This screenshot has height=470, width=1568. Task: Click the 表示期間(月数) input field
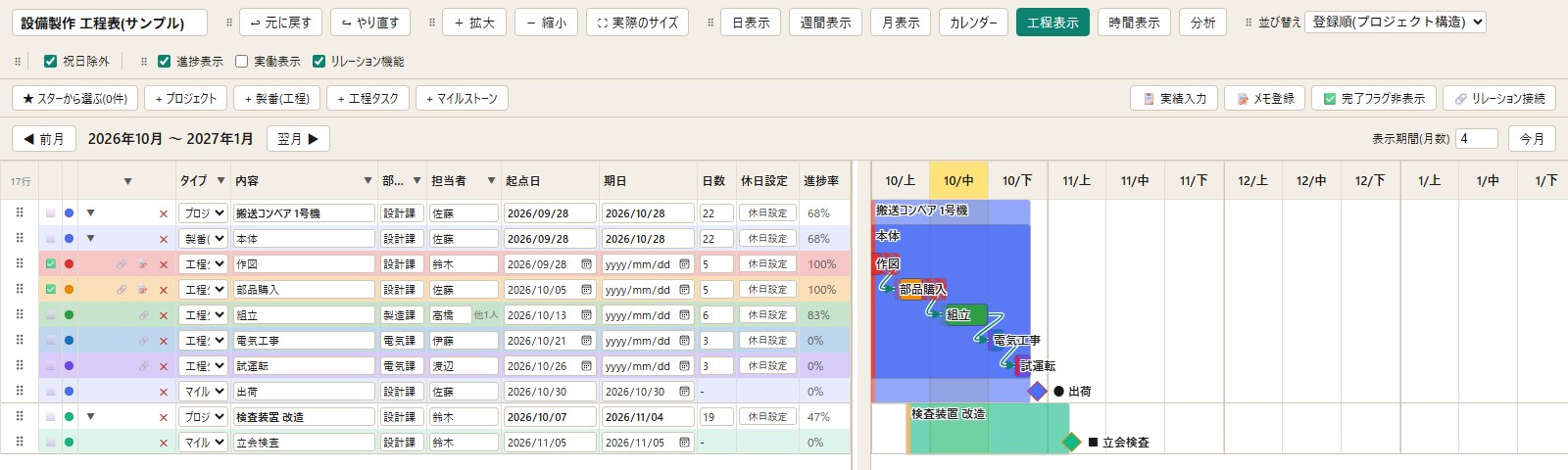1477,139
